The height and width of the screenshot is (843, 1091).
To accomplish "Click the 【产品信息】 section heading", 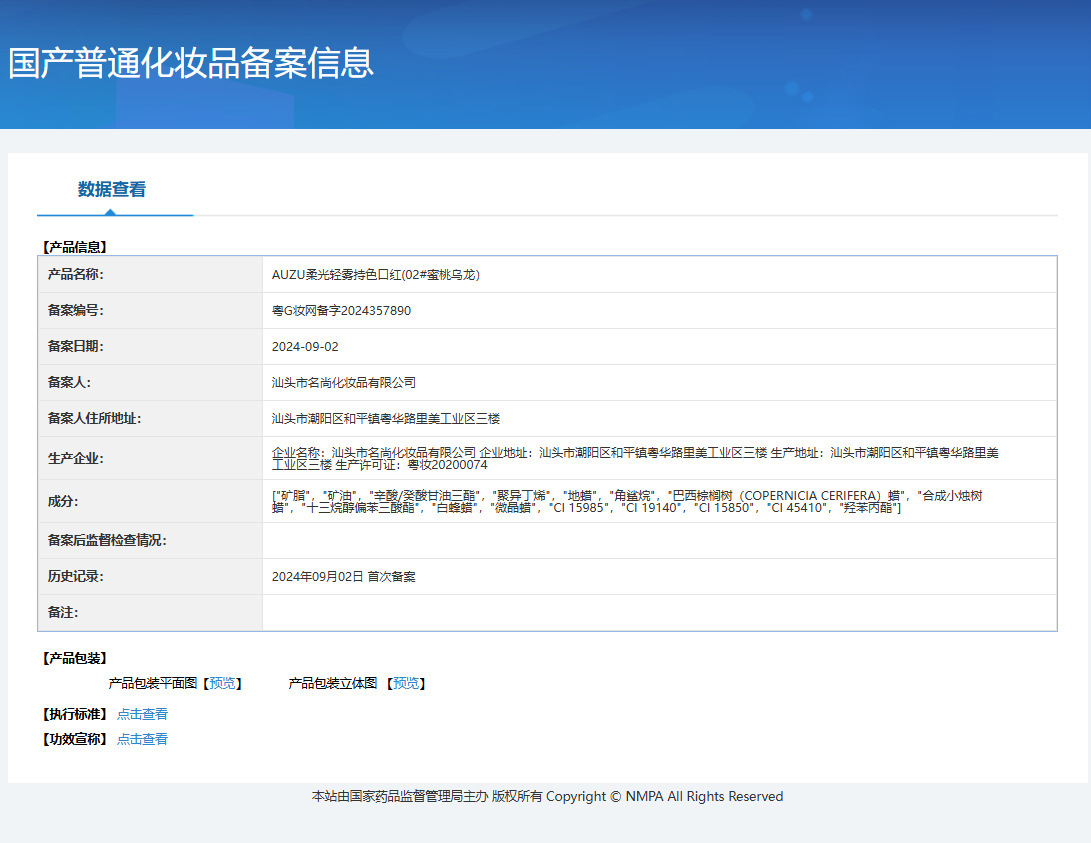I will (x=75, y=246).
